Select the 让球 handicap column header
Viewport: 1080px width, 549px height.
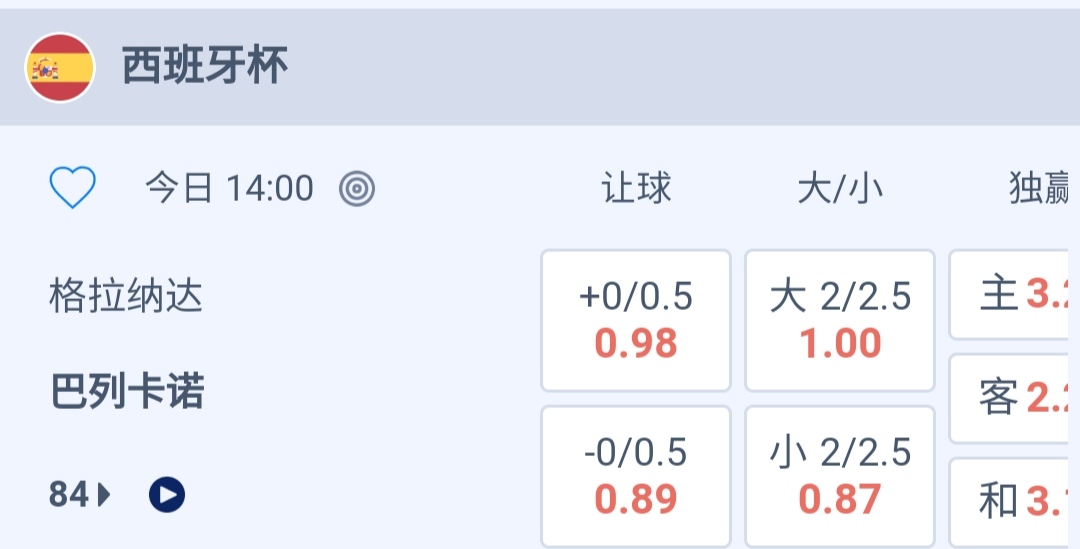636,188
